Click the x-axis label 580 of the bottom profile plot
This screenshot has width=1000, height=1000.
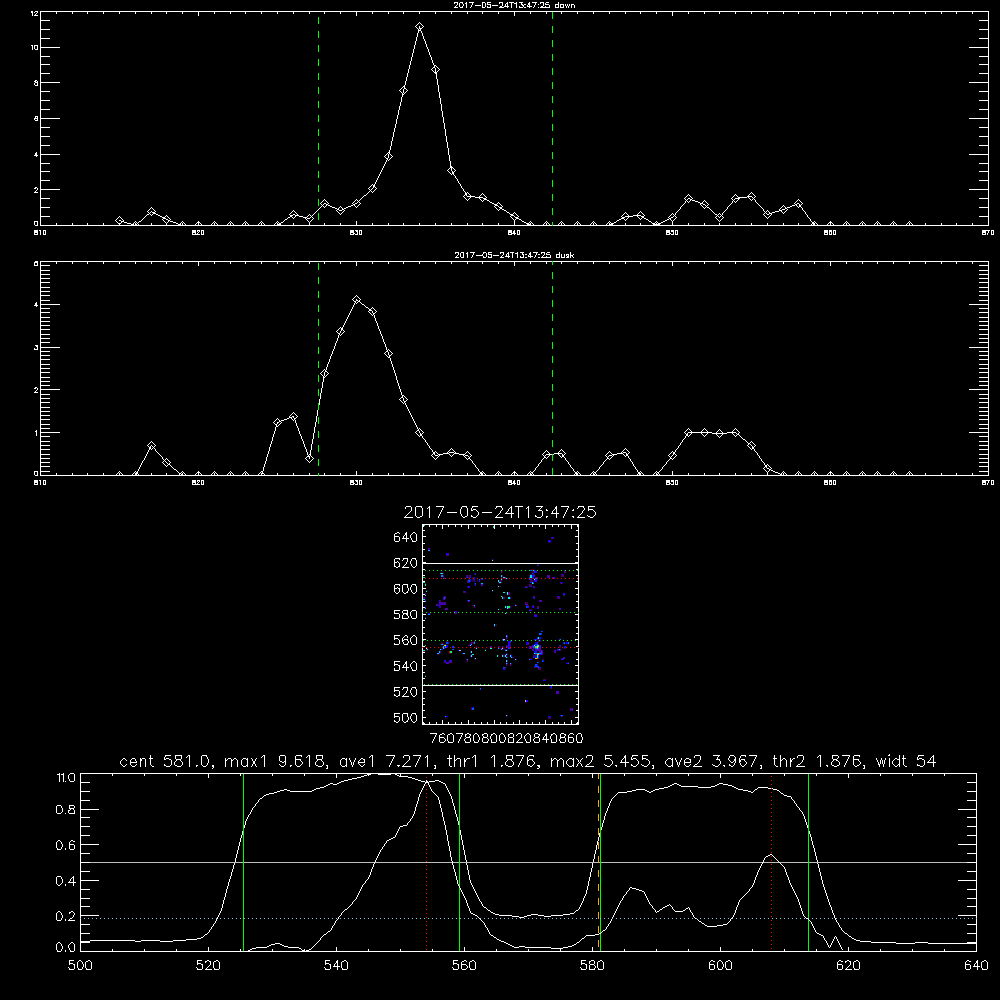point(592,966)
